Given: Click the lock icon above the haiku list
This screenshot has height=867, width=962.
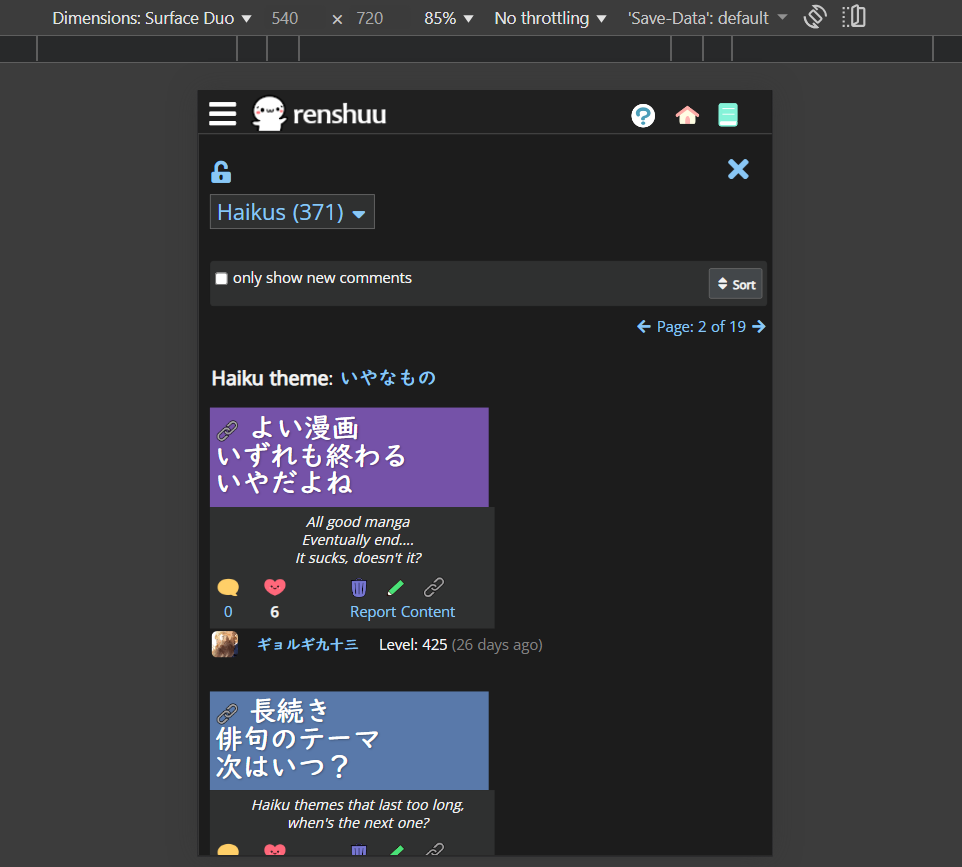Looking at the screenshot, I should (x=221, y=171).
